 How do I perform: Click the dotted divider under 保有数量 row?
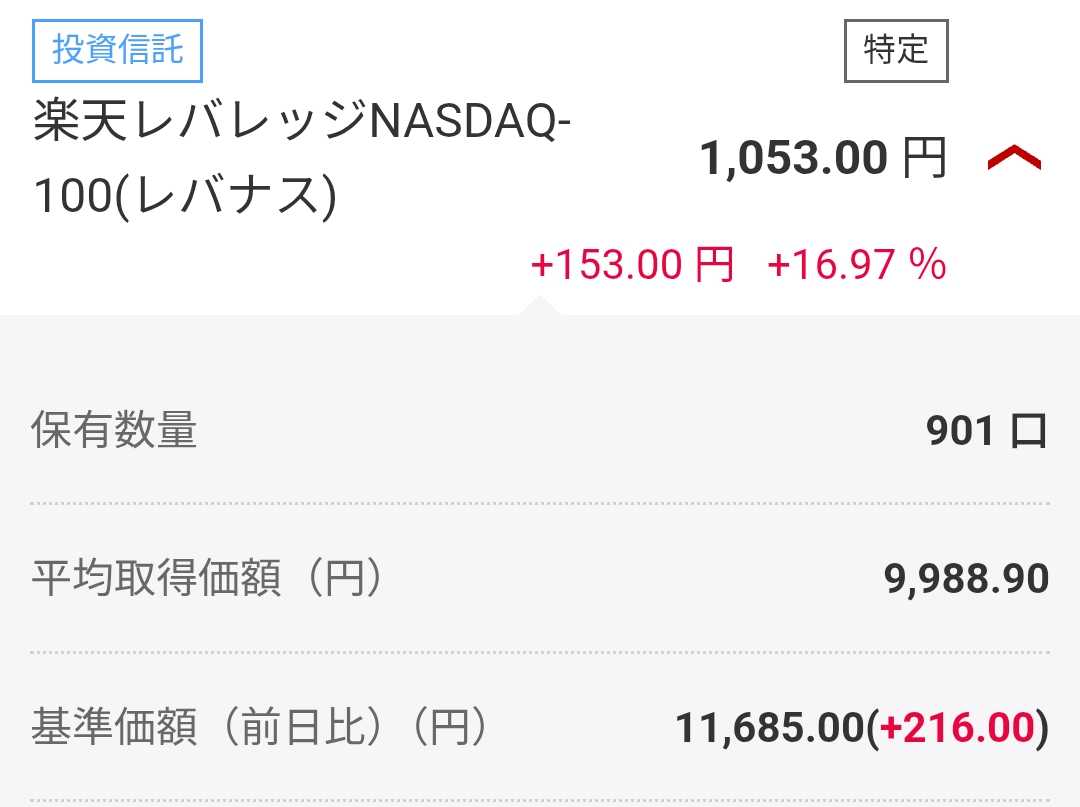[x=540, y=504]
